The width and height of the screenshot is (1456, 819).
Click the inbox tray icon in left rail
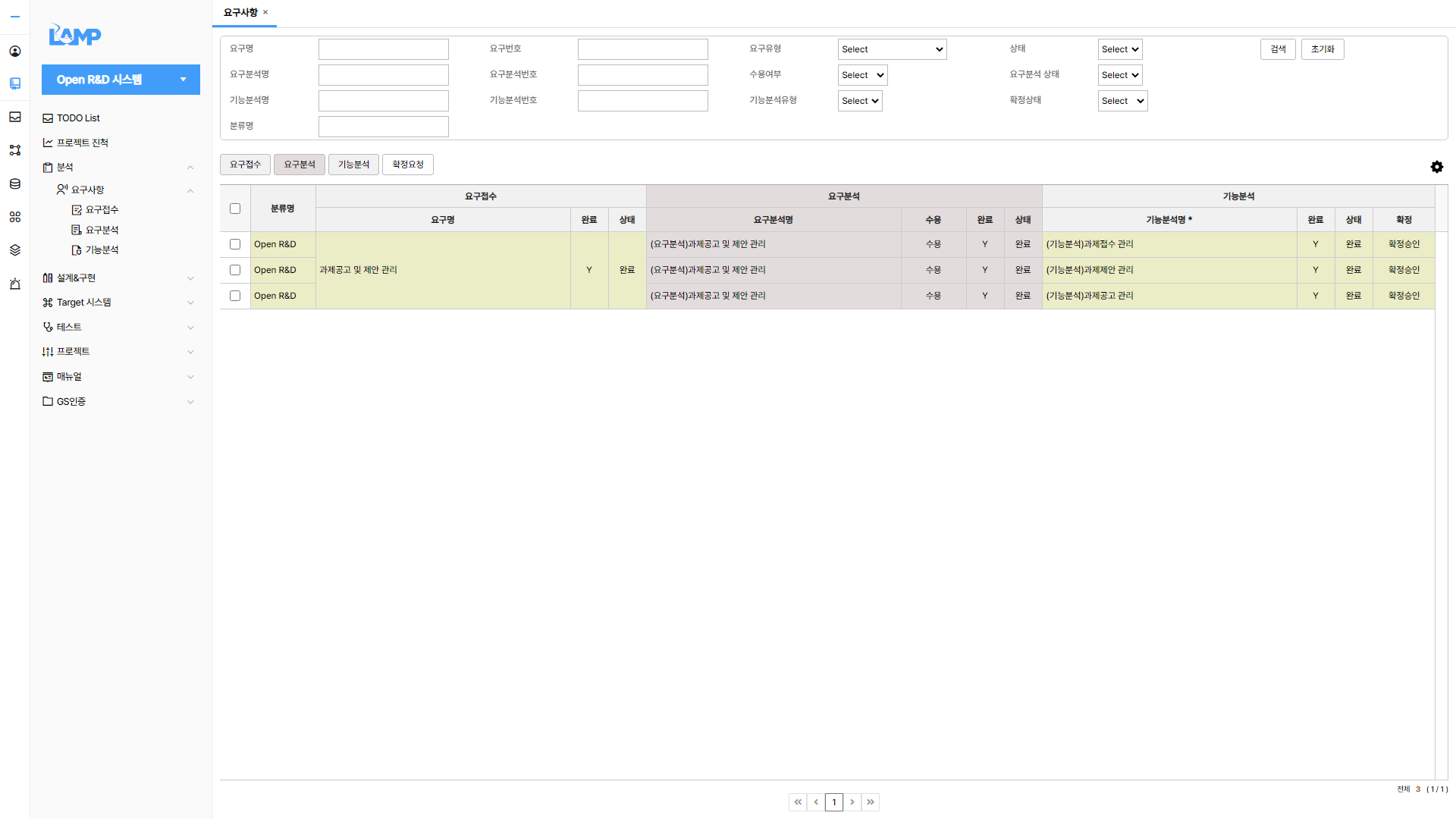pyautogui.click(x=15, y=117)
